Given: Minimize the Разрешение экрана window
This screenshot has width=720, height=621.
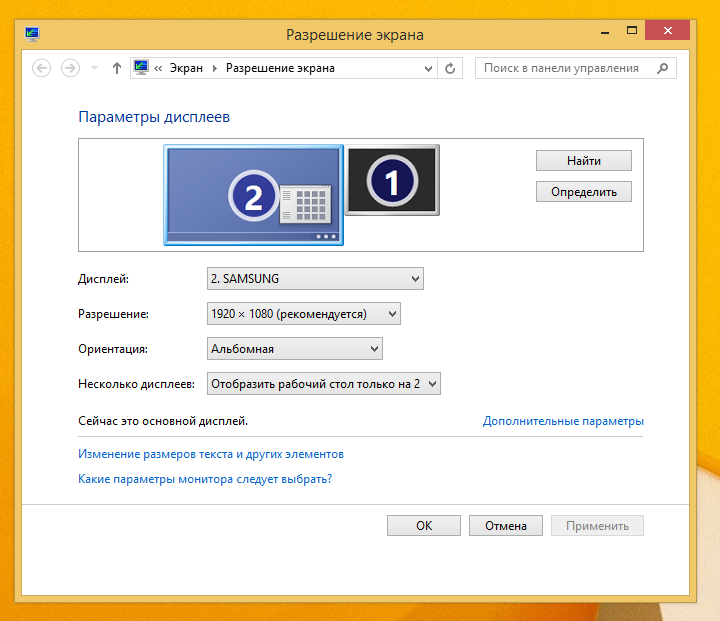Looking at the screenshot, I should click(x=605, y=31).
